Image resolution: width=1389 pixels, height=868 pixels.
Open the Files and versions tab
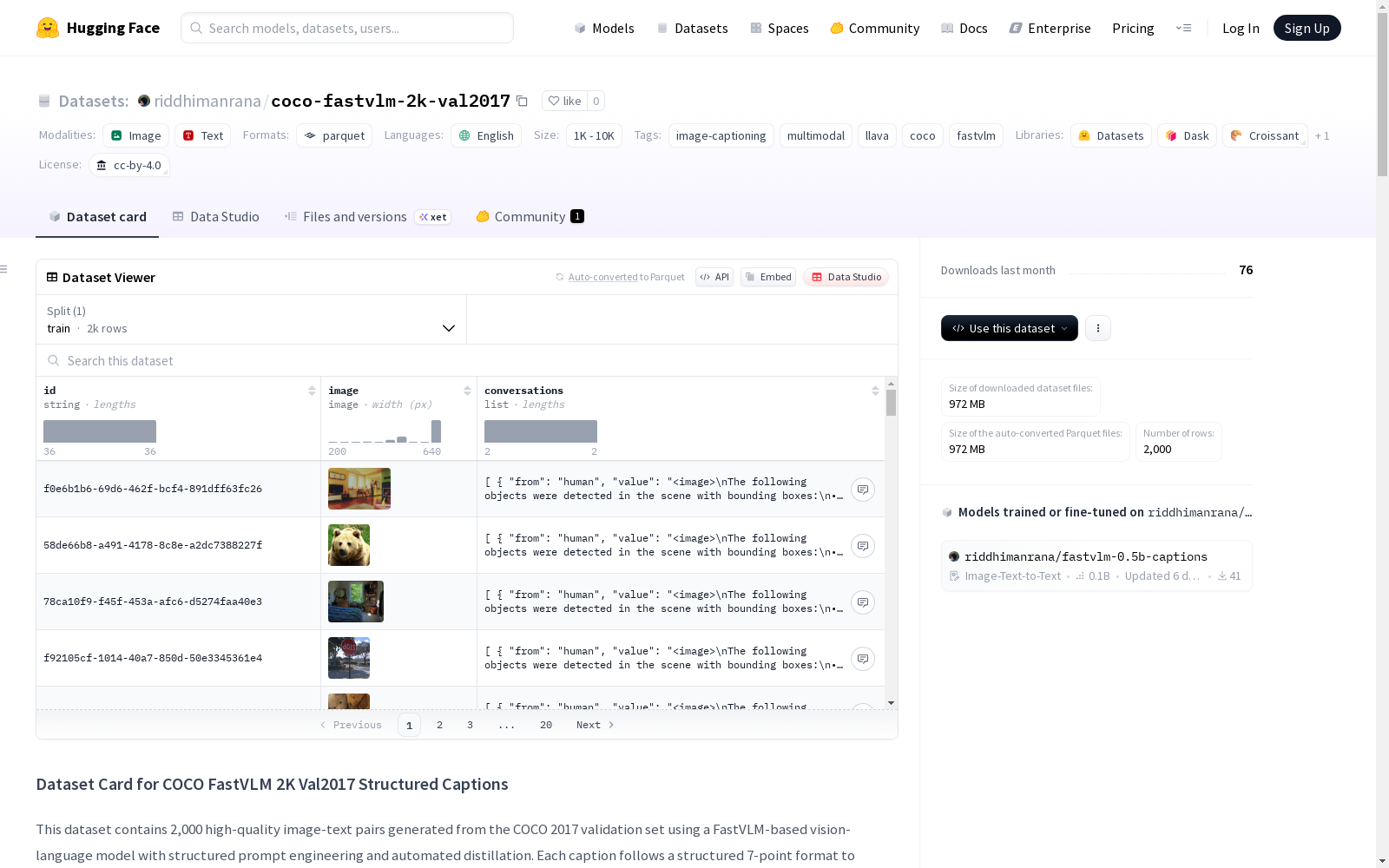pyautogui.click(x=367, y=217)
